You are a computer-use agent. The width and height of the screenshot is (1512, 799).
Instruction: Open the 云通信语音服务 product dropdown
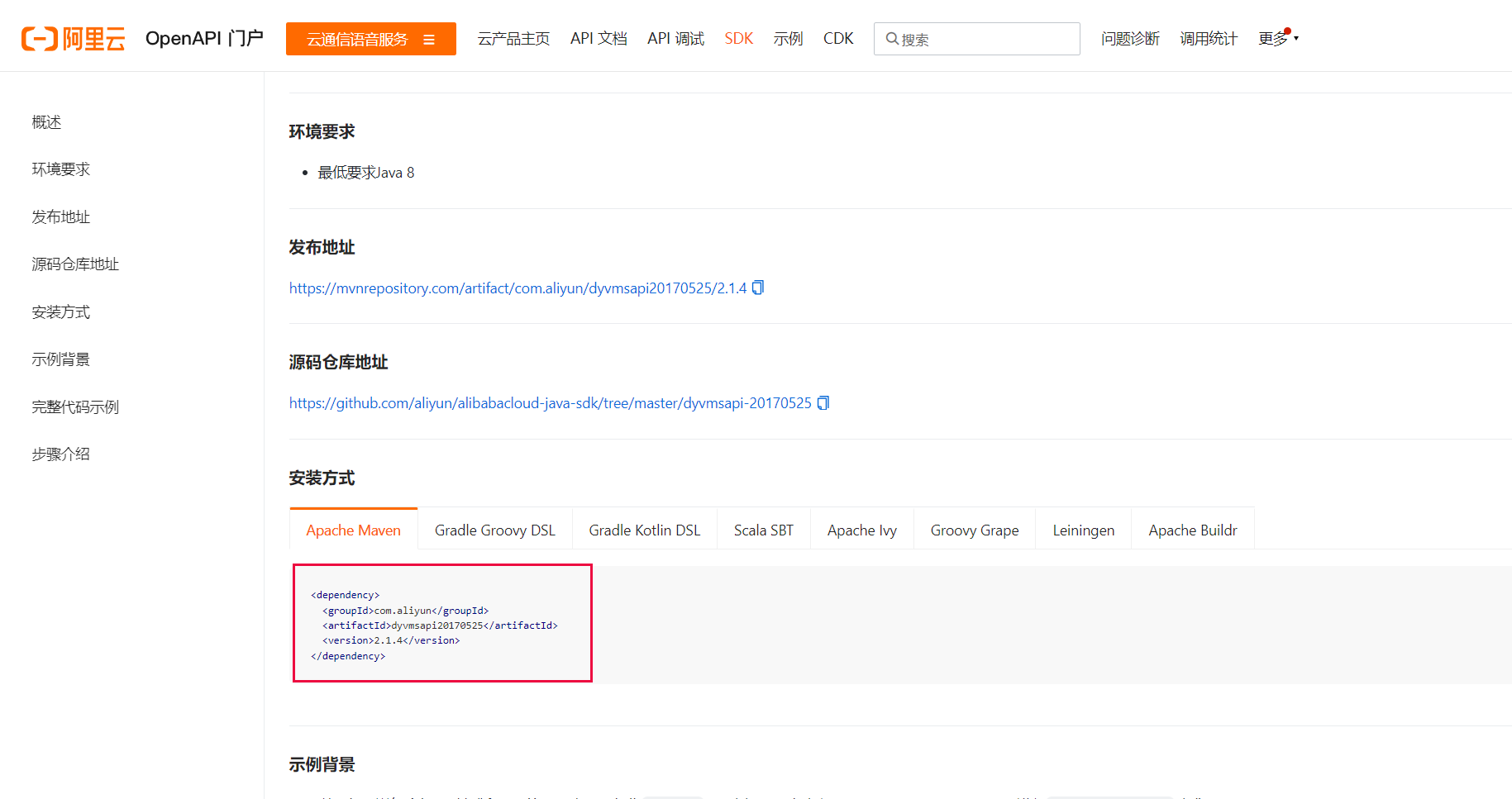[371, 39]
